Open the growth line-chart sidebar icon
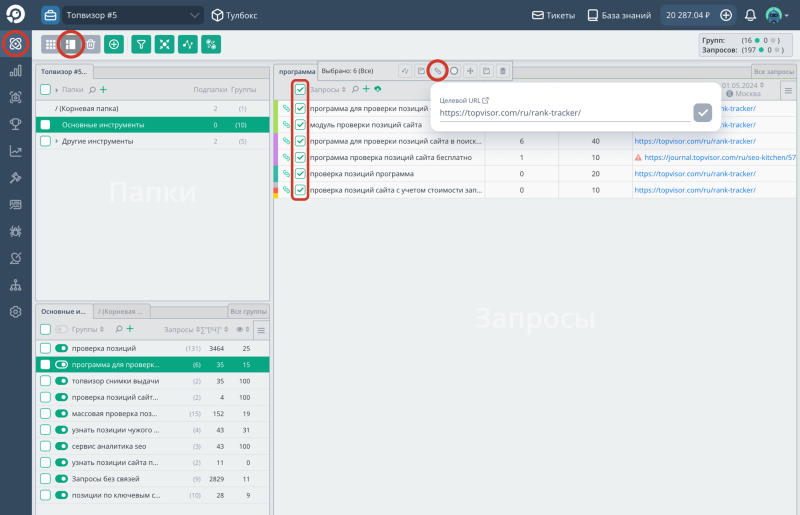 click(x=15, y=151)
